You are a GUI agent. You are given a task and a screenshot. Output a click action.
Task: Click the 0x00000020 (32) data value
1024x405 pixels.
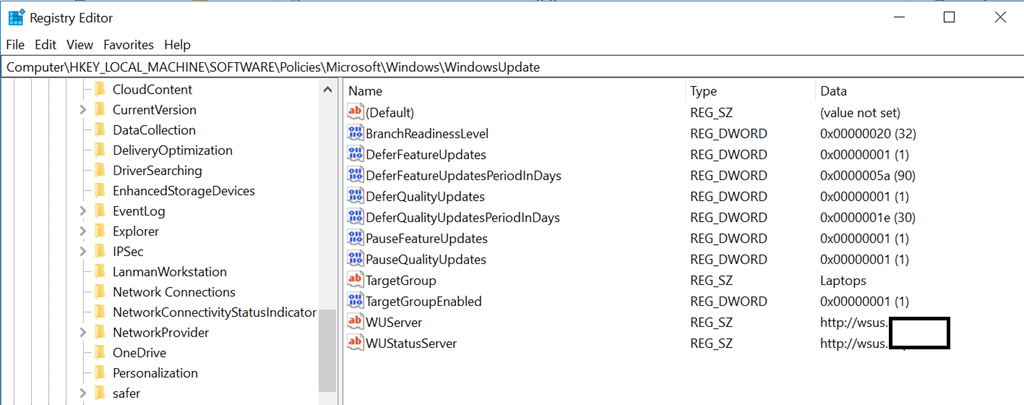coord(868,133)
